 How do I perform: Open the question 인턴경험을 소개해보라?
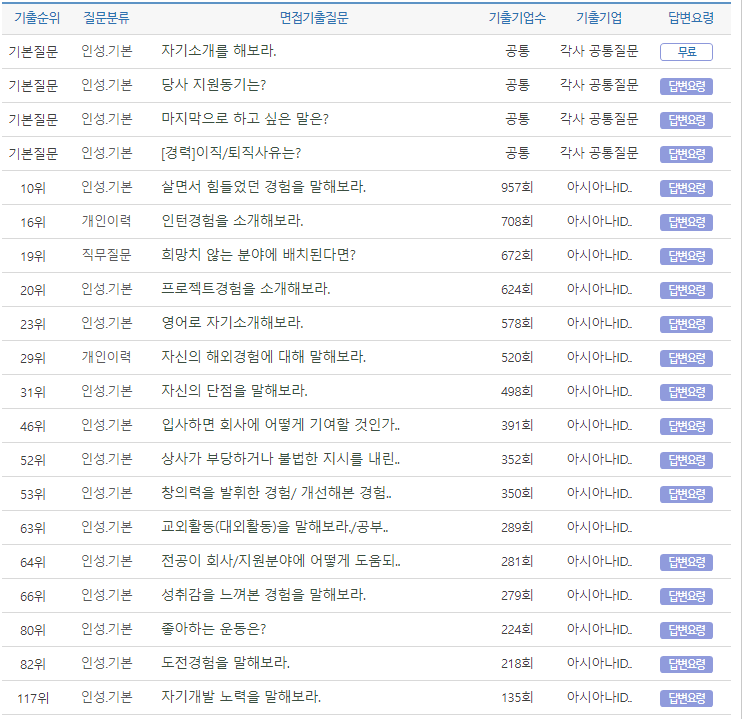232,221
